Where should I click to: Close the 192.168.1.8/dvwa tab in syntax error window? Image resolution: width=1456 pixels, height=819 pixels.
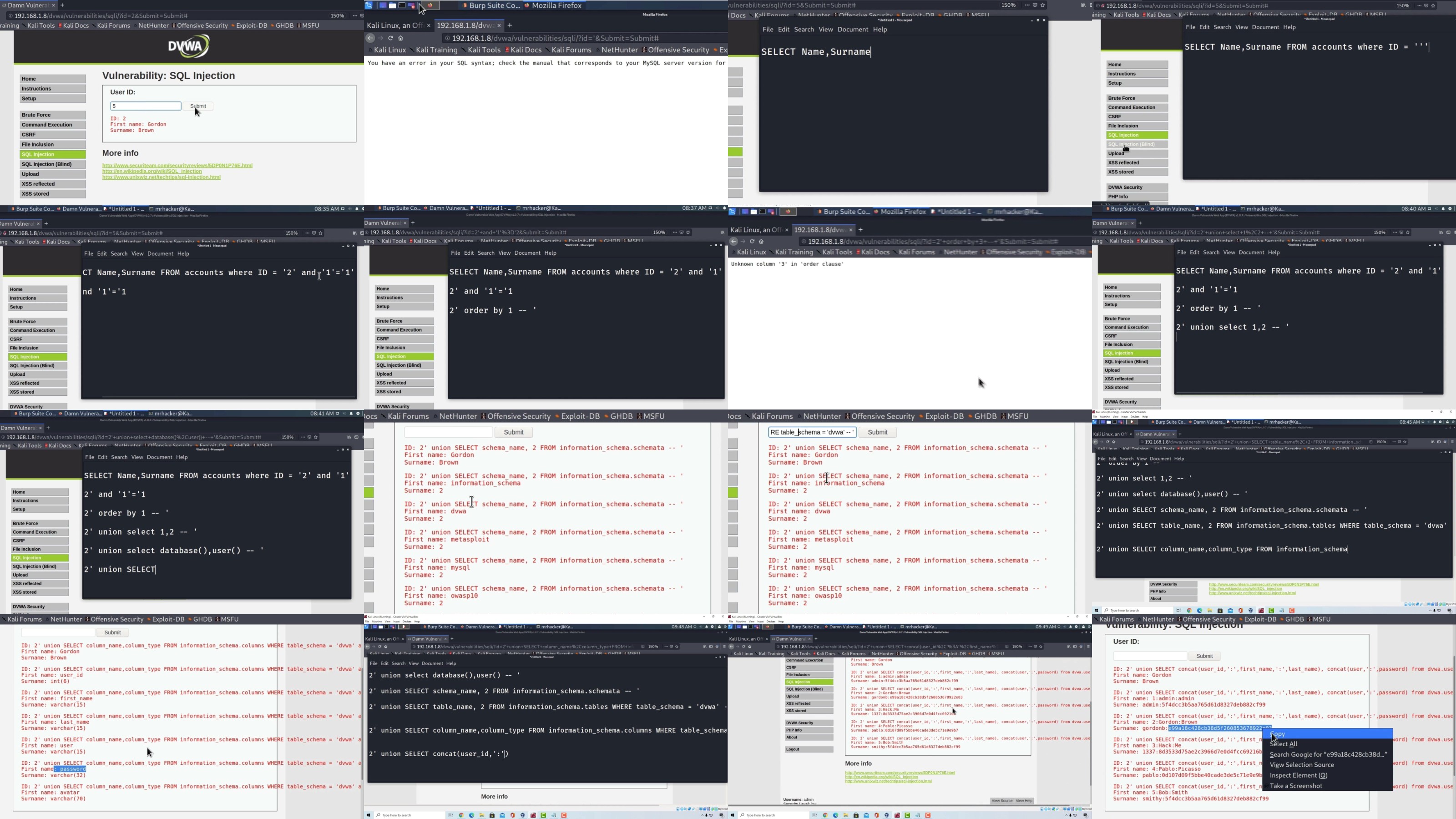[499, 25]
